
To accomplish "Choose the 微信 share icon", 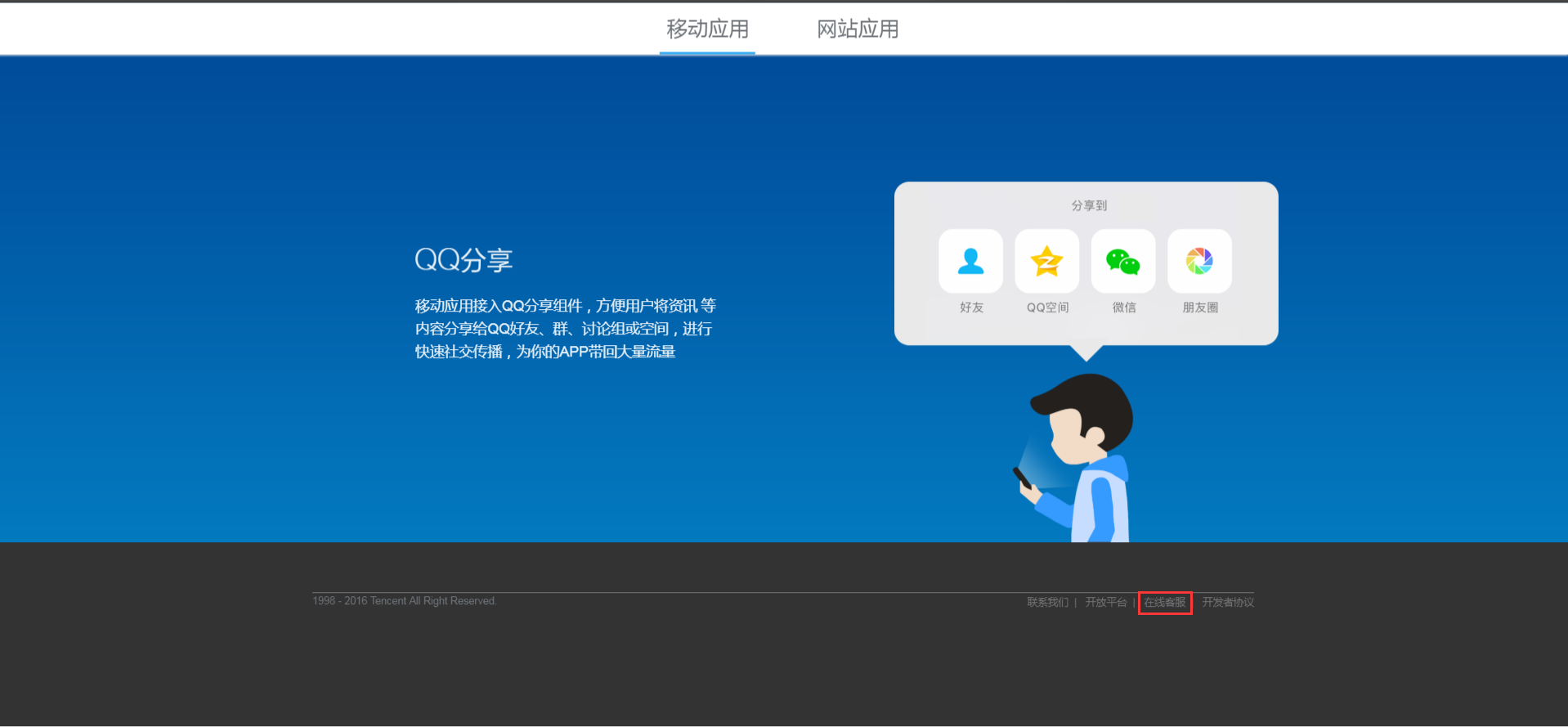I will 1123,261.
